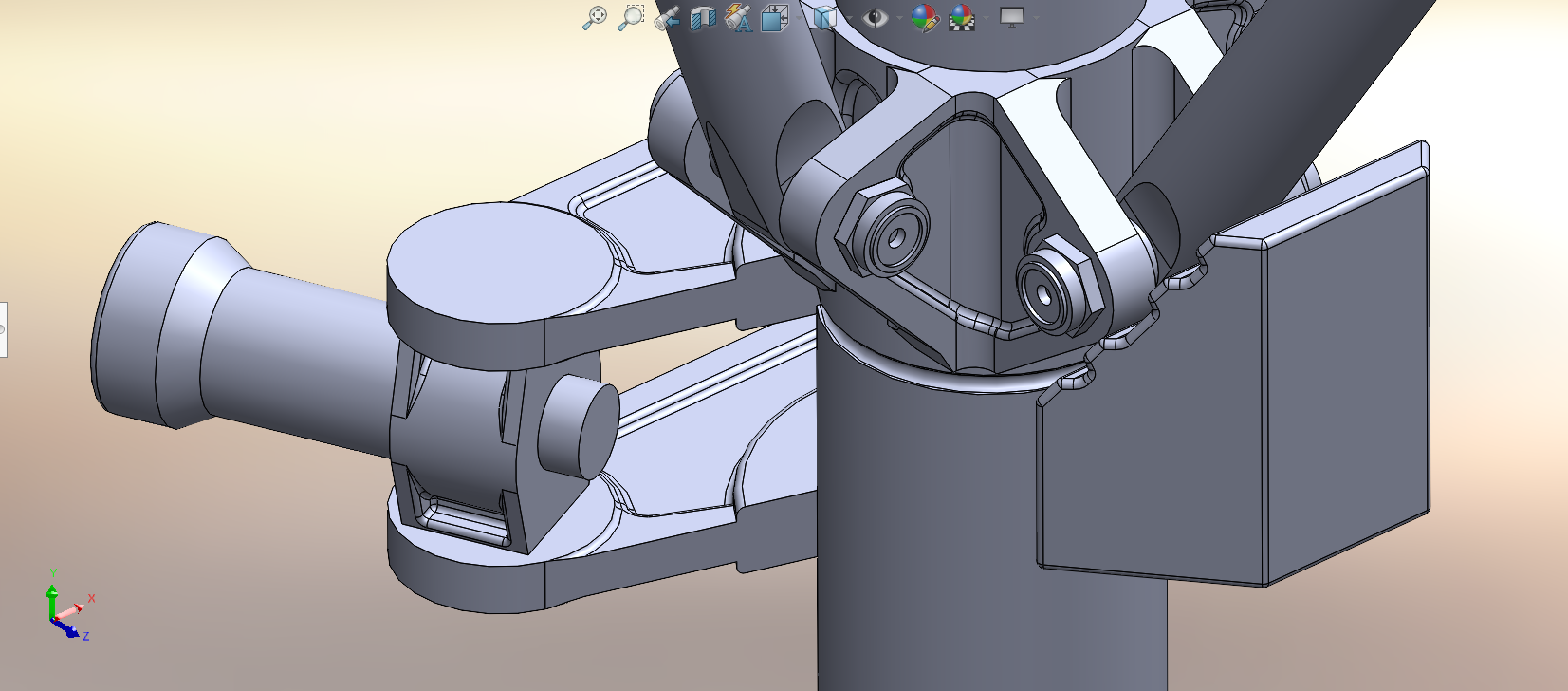This screenshot has height=691, width=1568.
Task: Expand the Hide/Show Items dropdown arrow
Action: (x=899, y=18)
